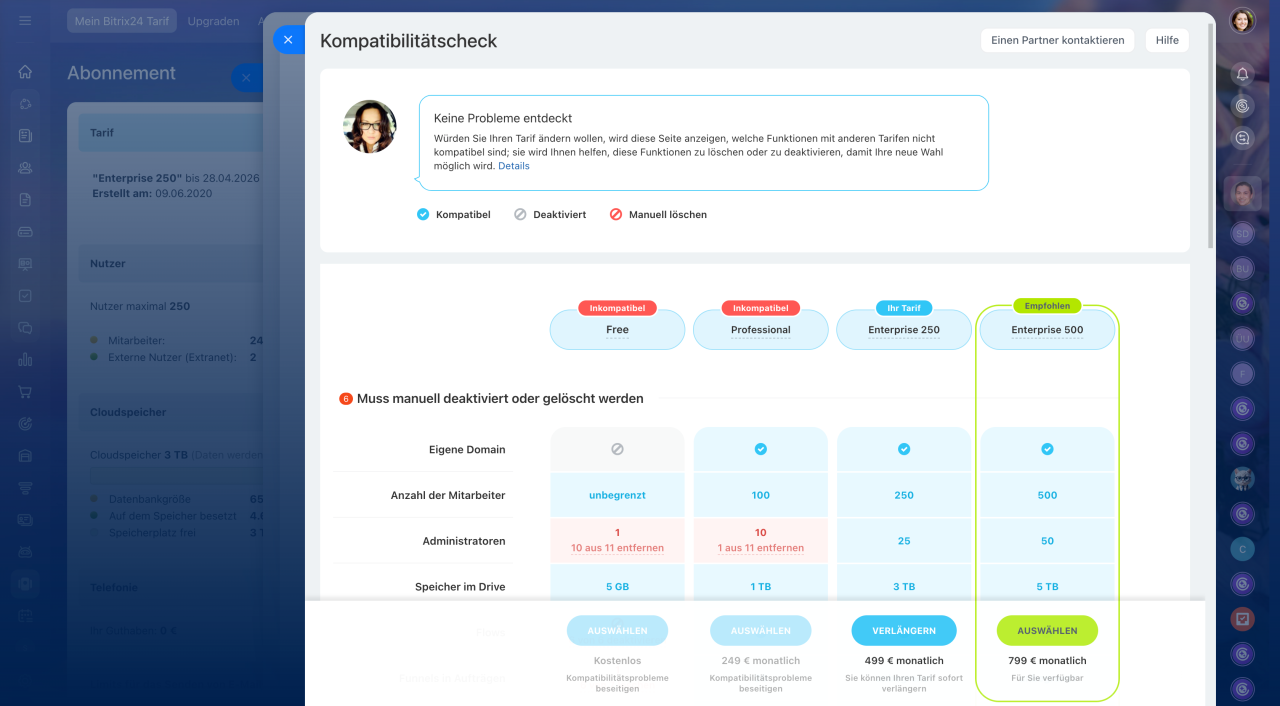The width and height of the screenshot is (1280, 706).
Task: Open the bar chart icon in the left sidebar
Action: tap(25, 360)
